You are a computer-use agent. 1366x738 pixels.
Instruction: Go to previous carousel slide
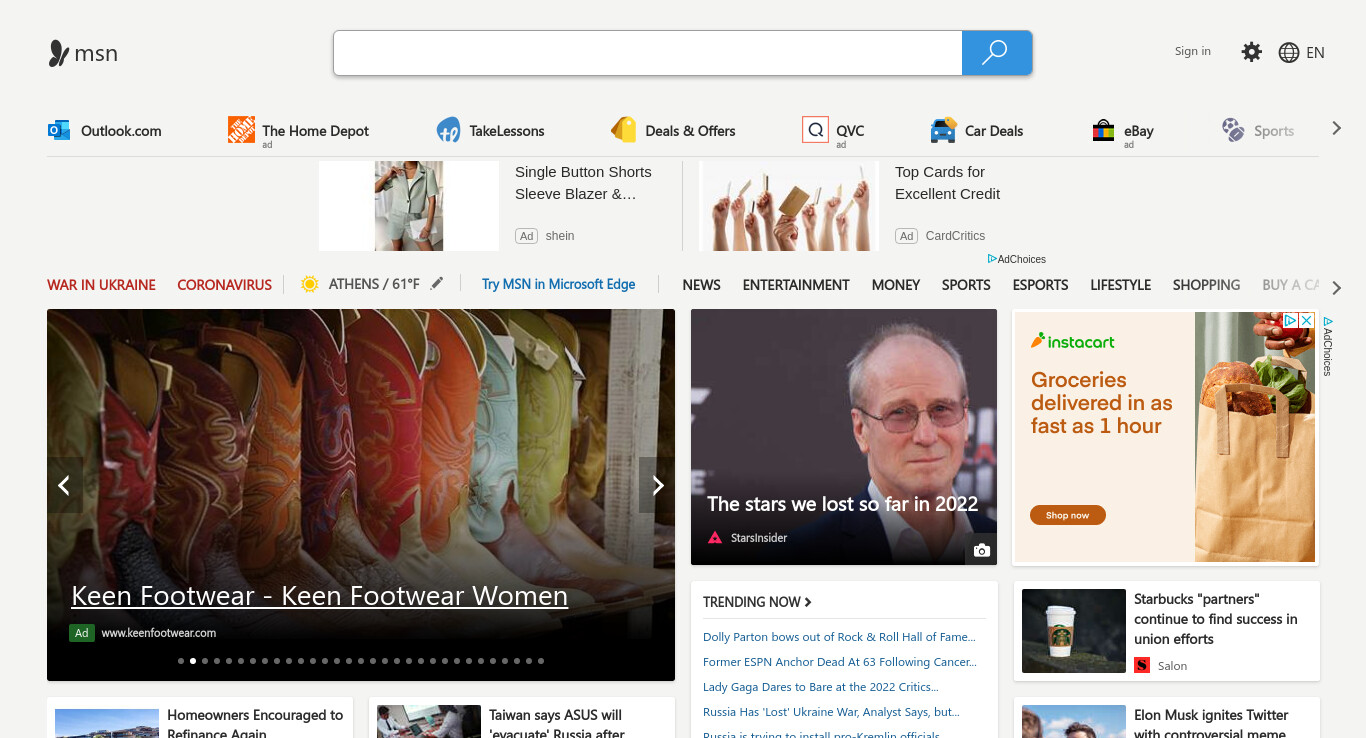click(x=64, y=485)
